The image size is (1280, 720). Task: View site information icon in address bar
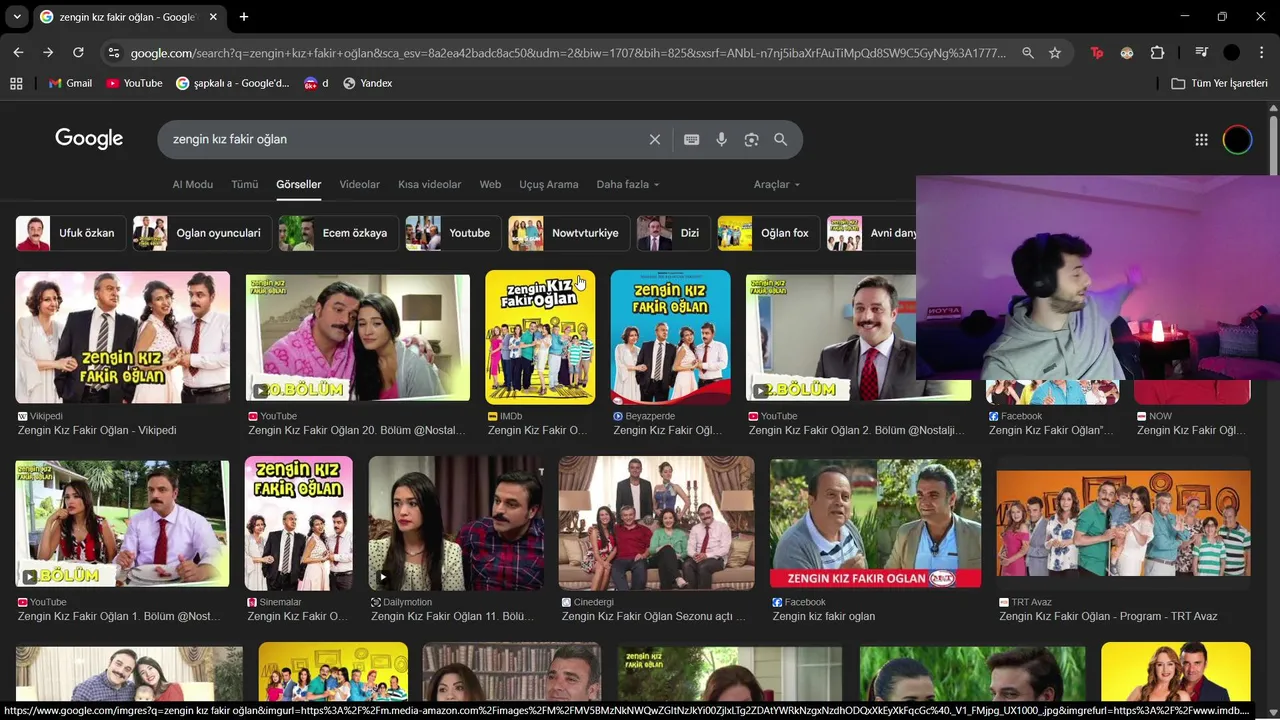pyautogui.click(x=113, y=53)
